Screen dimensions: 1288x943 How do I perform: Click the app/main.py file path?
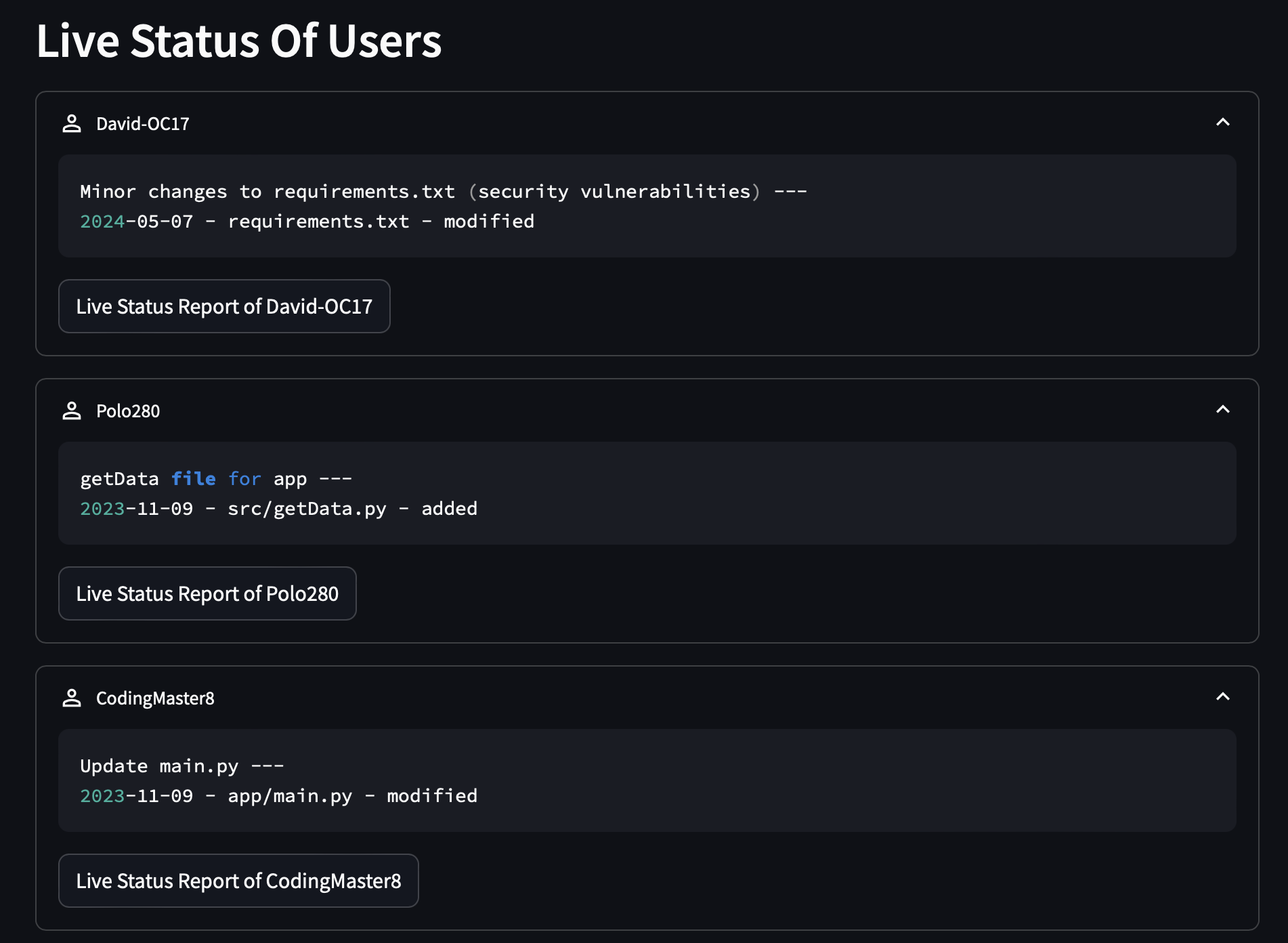tap(290, 796)
